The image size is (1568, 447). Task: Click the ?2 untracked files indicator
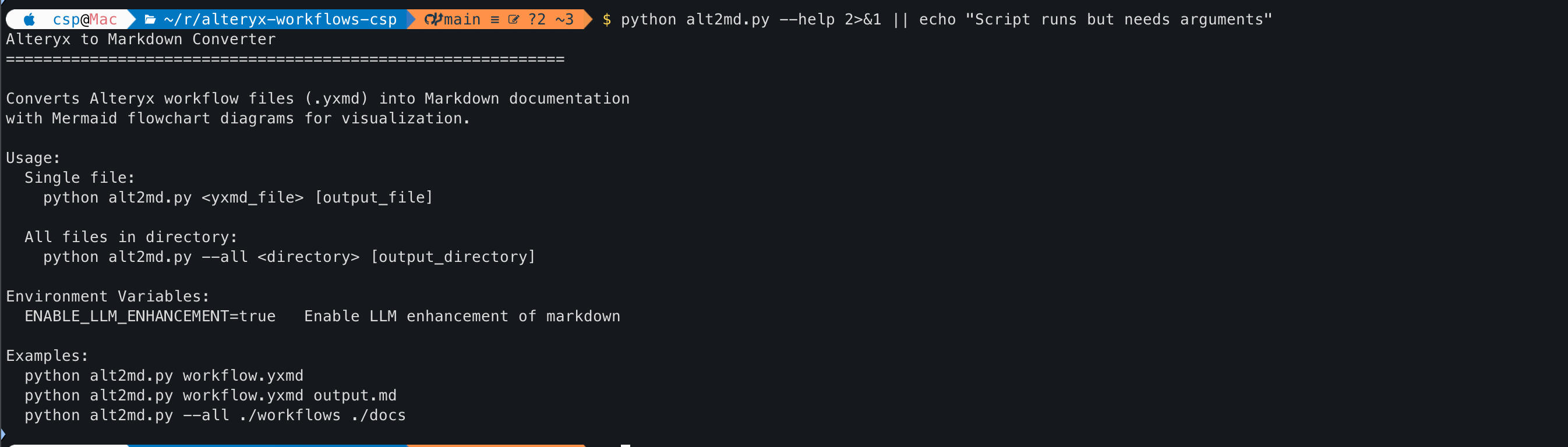537,19
